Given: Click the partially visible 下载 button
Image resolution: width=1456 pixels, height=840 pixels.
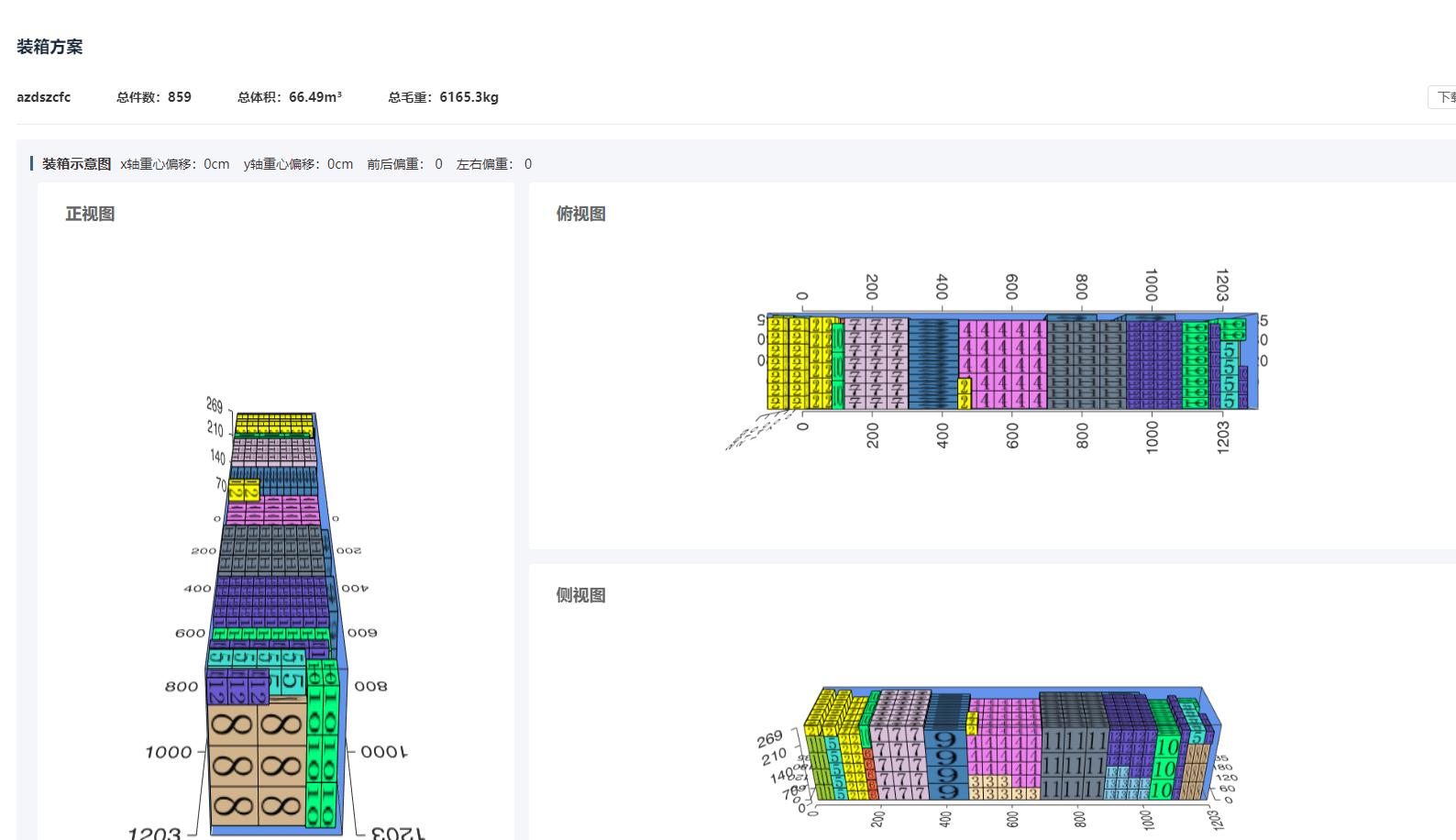Looking at the screenshot, I should pyautogui.click(x=1443, y=97).
